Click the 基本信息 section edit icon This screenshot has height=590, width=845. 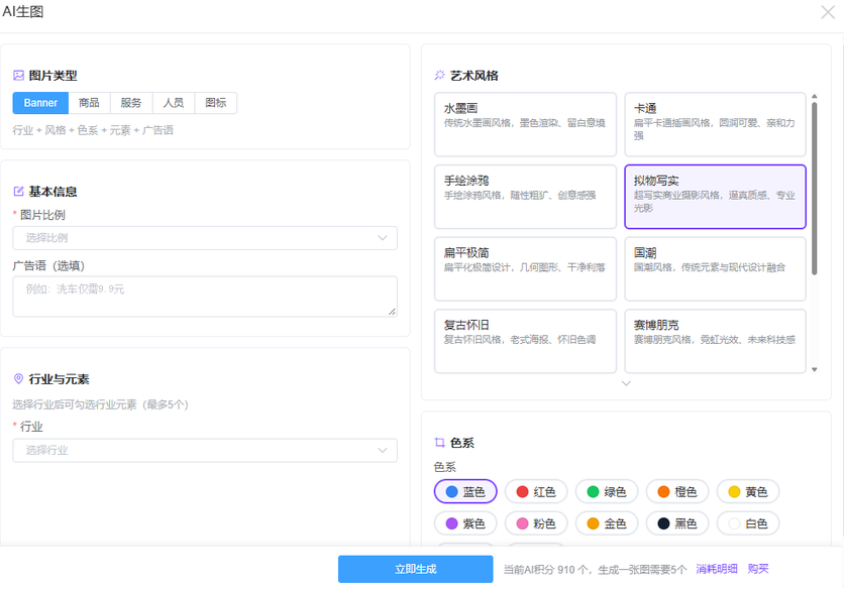tap(18, 191)
